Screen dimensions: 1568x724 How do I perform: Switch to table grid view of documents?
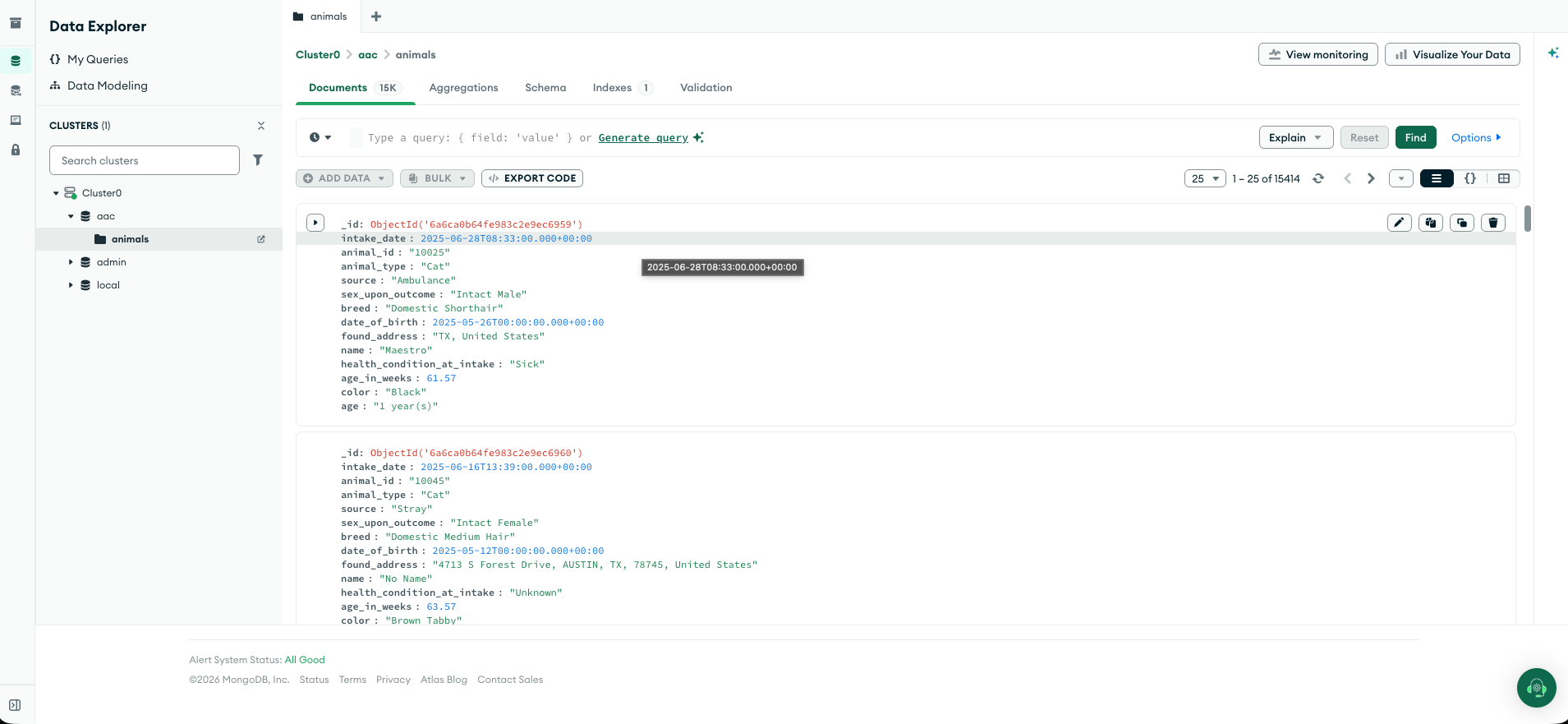click(1504, 178)
